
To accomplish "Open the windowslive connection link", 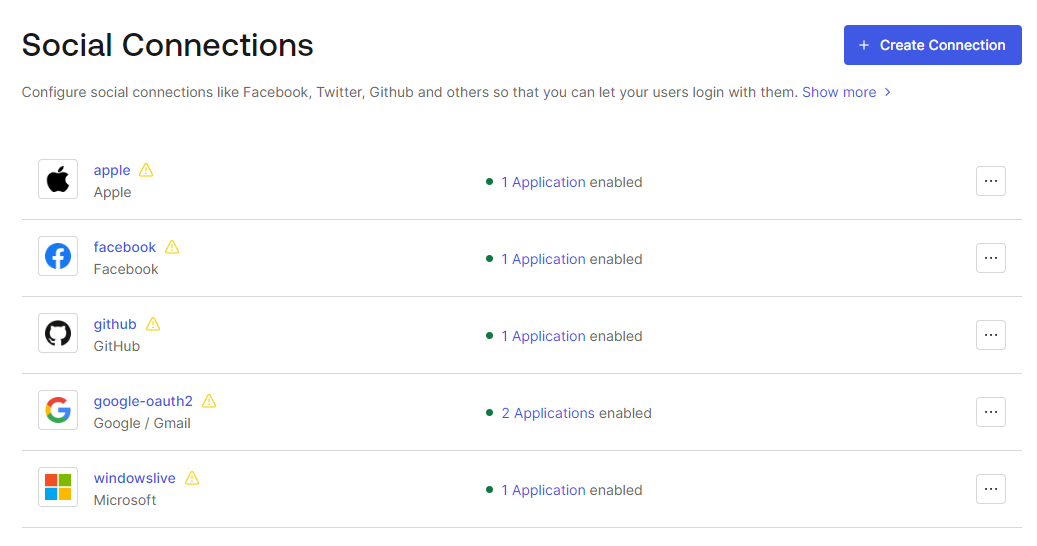I will pos(134,478).
